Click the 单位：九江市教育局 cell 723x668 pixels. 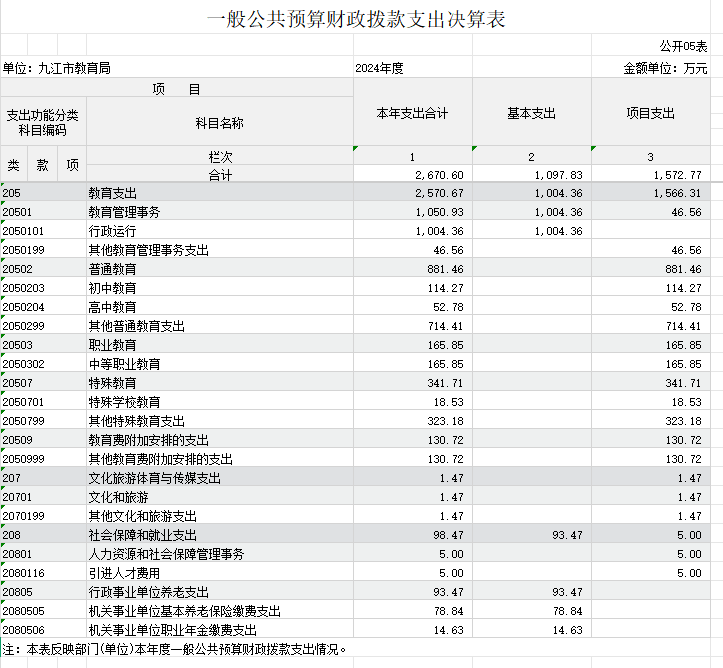point(56,68)
